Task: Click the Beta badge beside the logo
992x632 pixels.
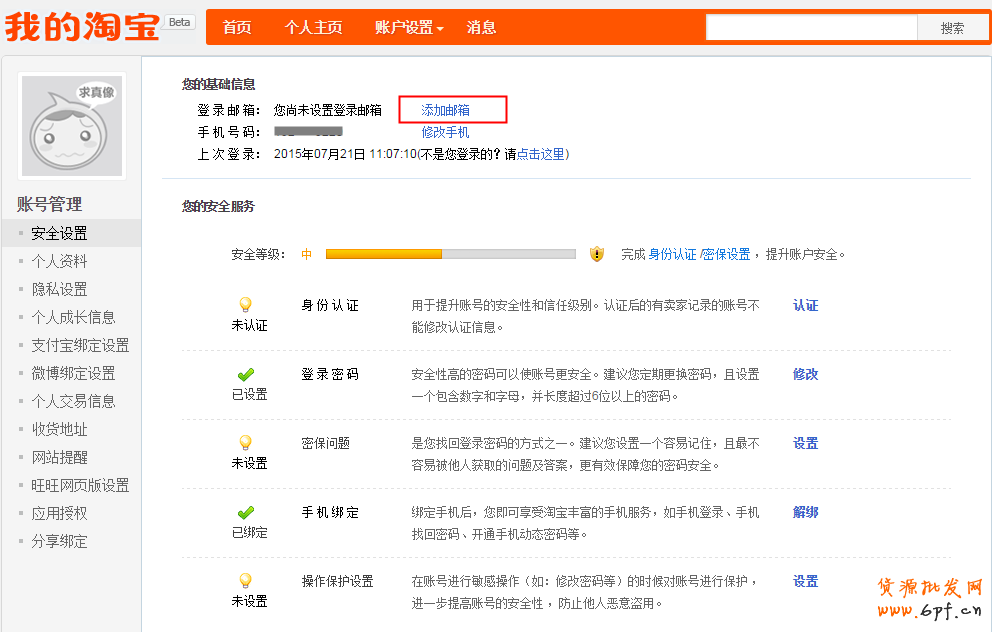Action: coord(180,22)
